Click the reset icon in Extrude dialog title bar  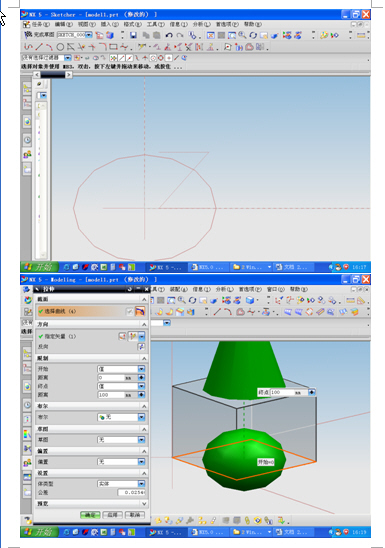[x=130, y=289]
